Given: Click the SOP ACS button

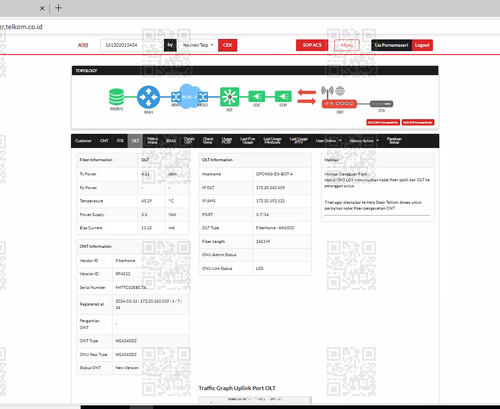Looking at the screenshot, I should coord(312,45).
